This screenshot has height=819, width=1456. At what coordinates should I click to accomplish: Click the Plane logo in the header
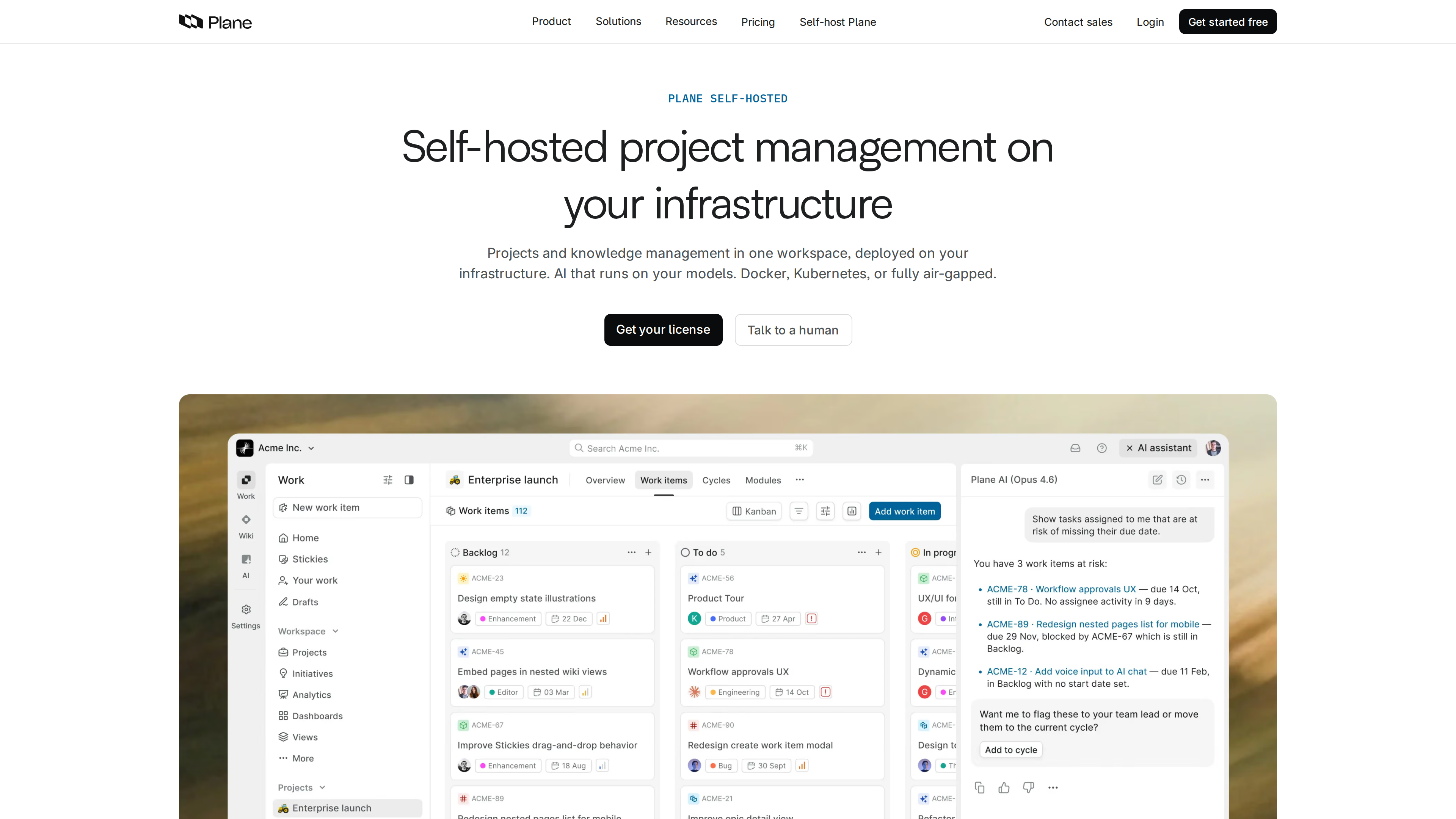(x=215, y=22)
